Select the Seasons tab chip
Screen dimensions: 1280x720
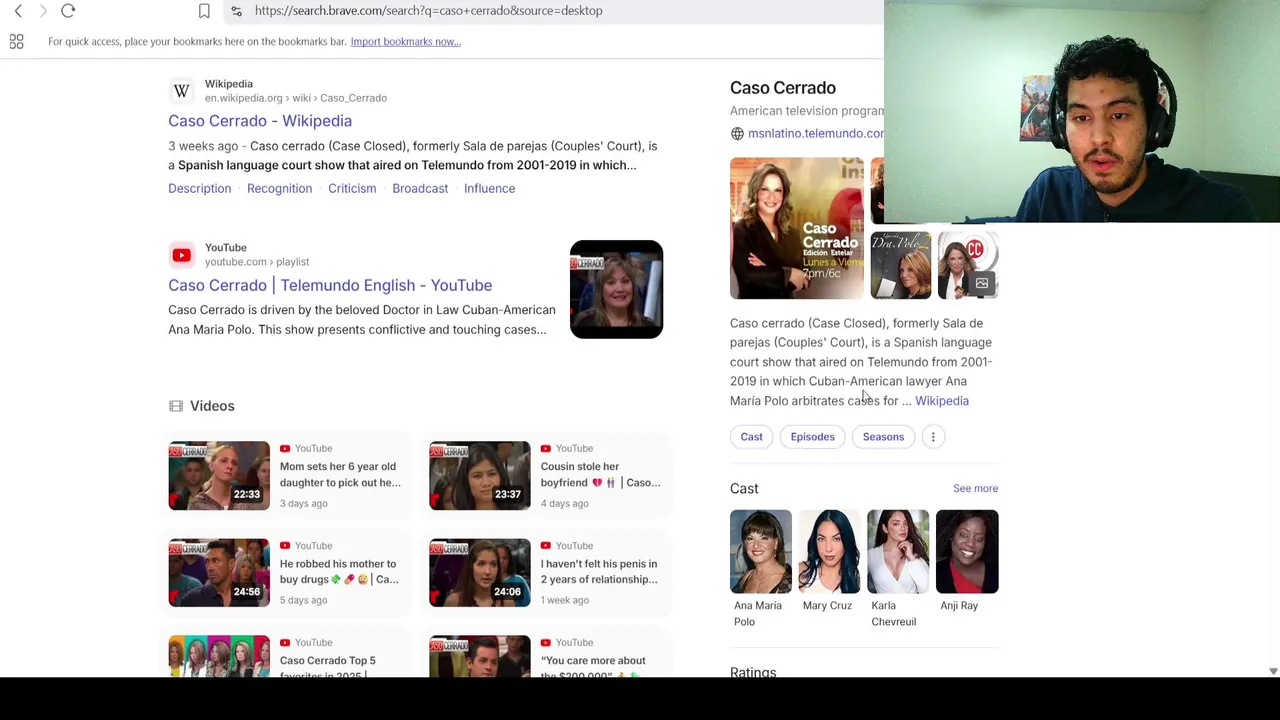[883, 437]
